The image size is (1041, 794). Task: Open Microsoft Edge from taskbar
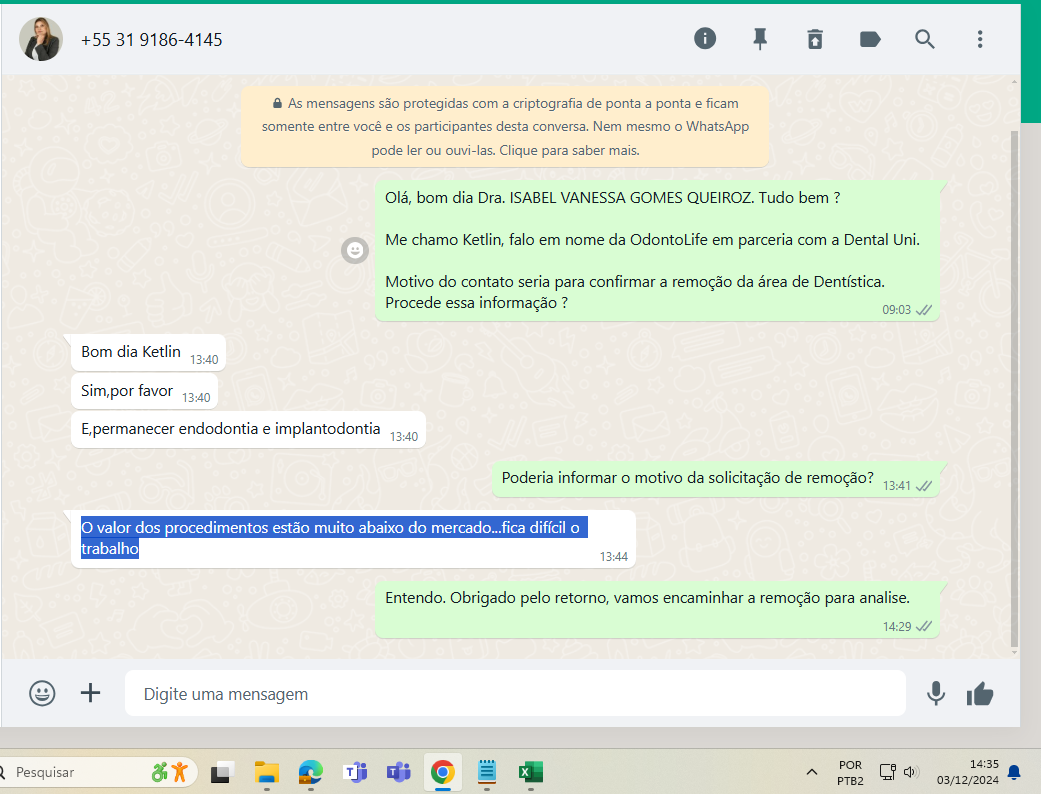310,772
